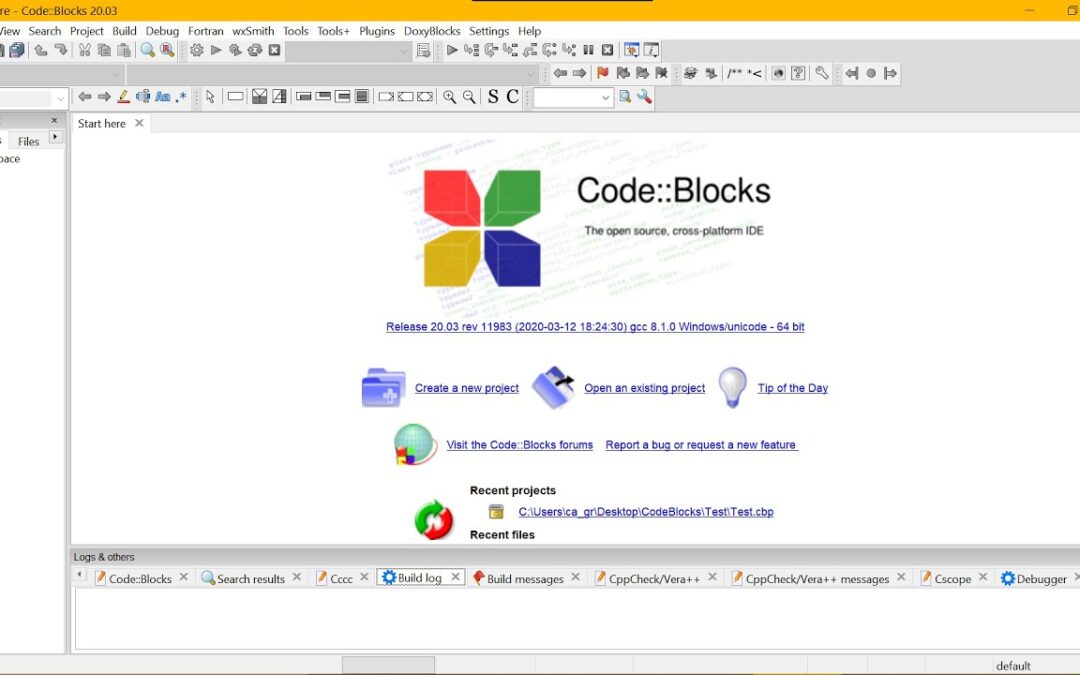Click the Build gear icon
The height and width of the screenshot is (675, 1080).
[x=197, y=50]
